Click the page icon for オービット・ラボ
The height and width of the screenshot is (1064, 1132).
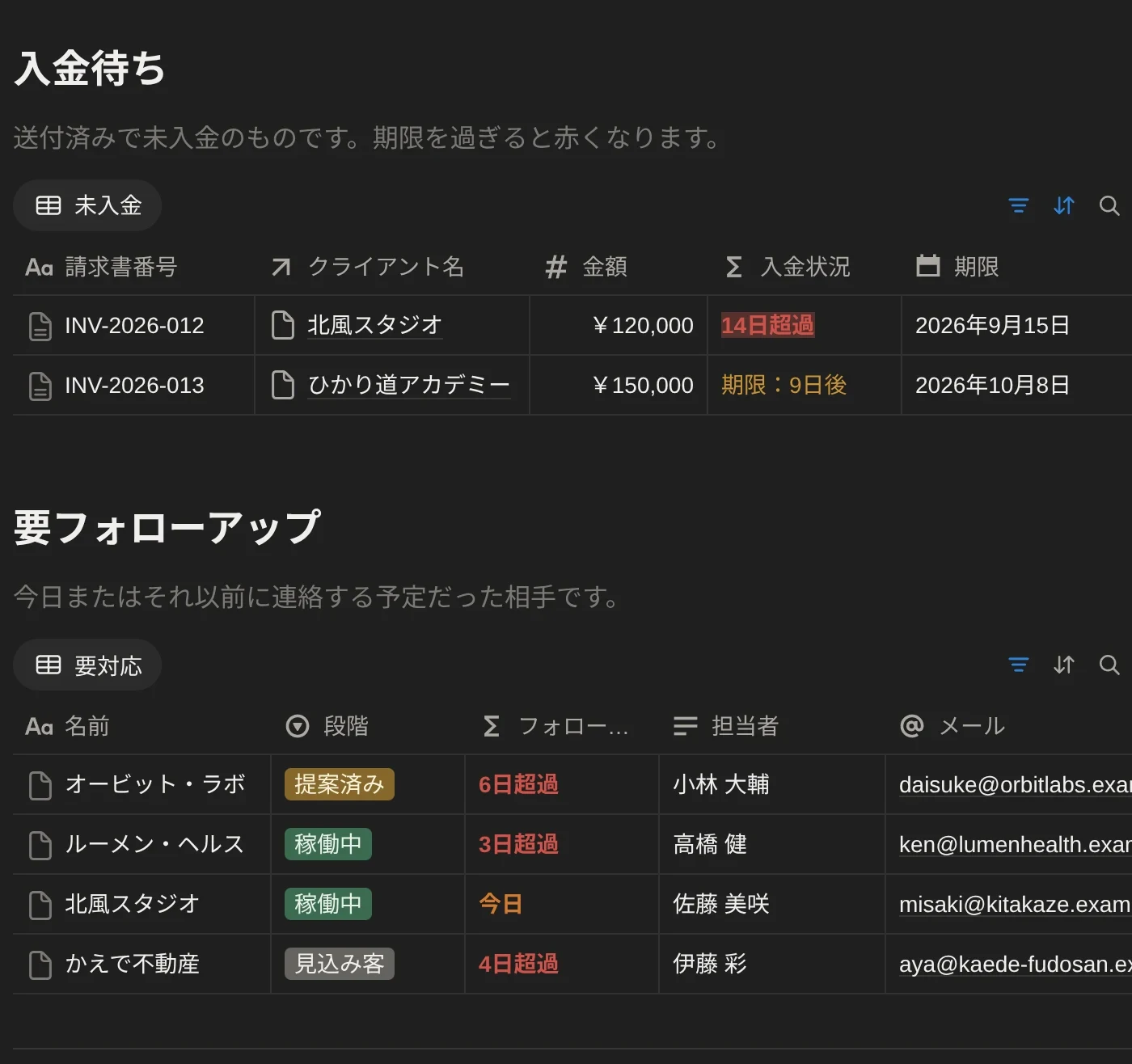40,785
